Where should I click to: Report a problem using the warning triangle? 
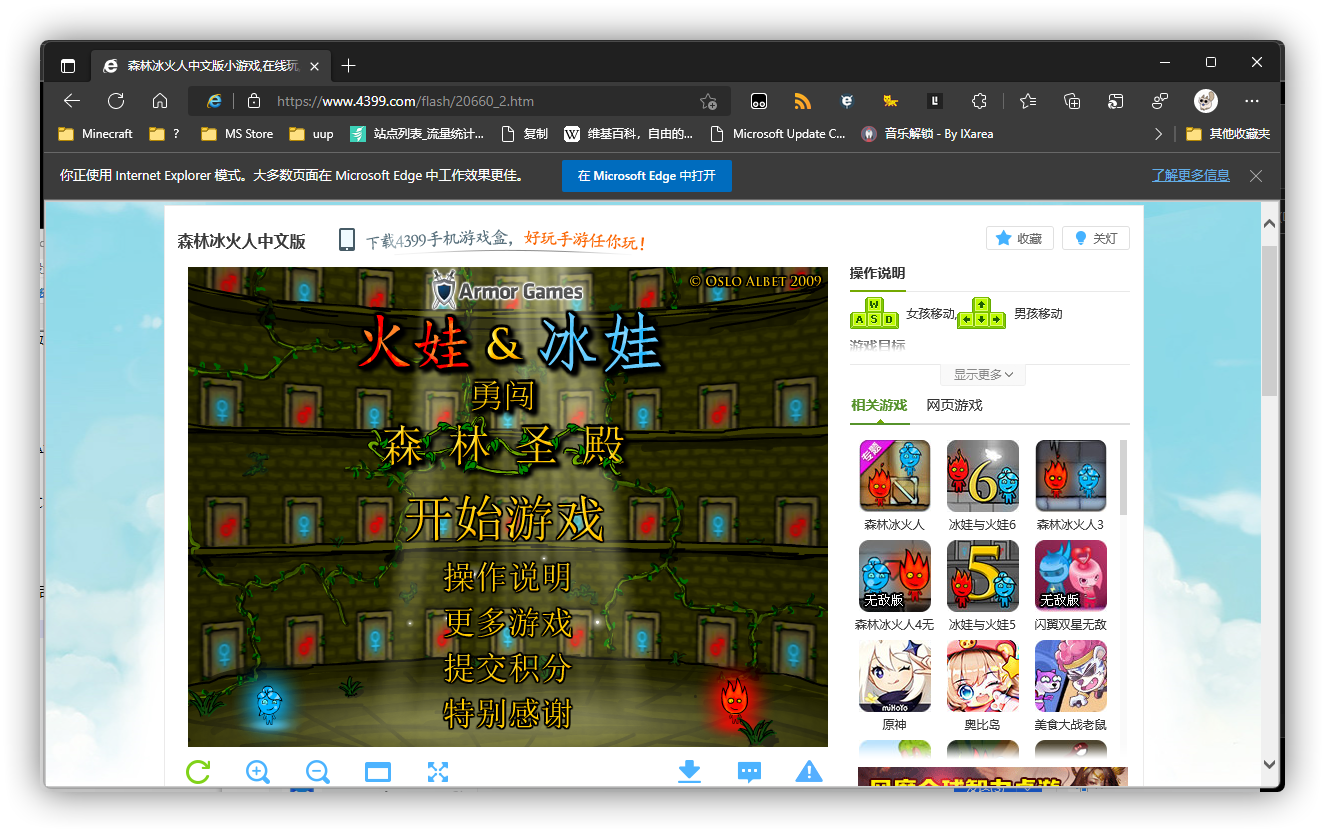809,771
